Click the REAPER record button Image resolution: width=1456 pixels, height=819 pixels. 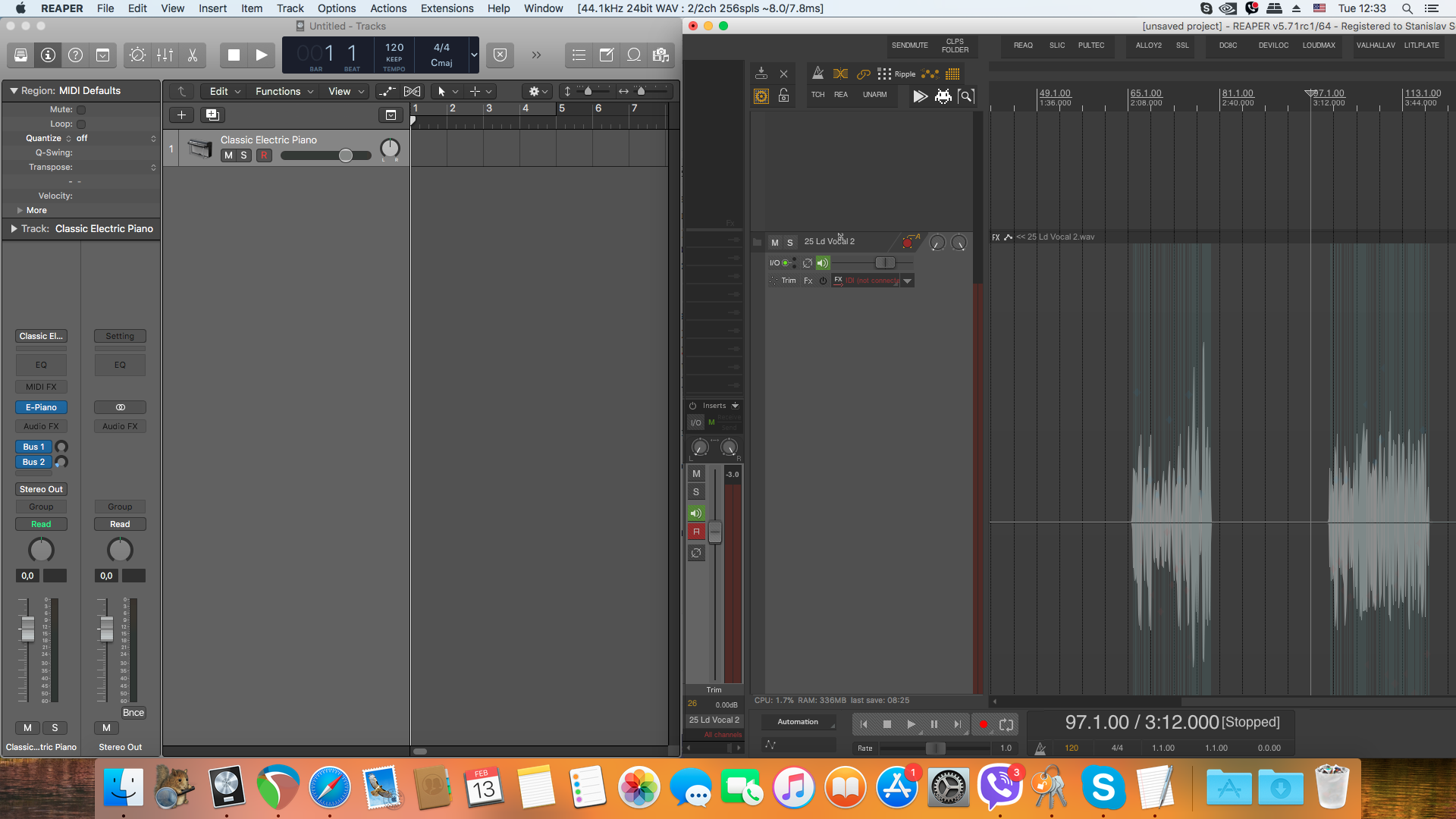tap(983, 724)
